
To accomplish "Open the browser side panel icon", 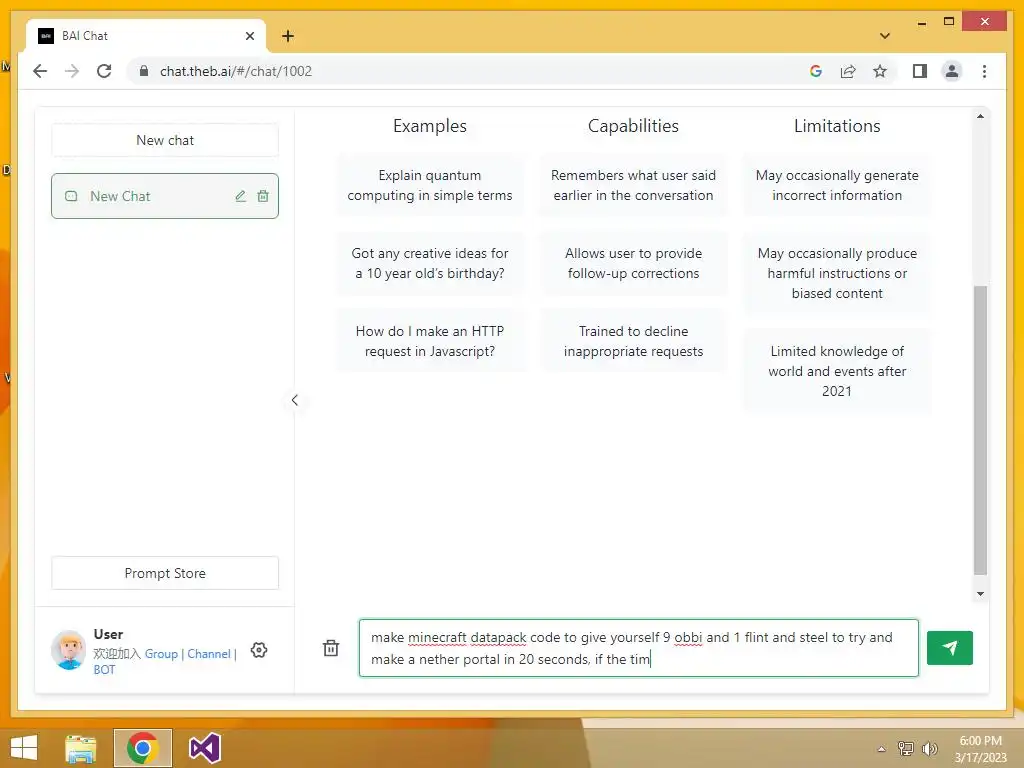I will [920, 71].
